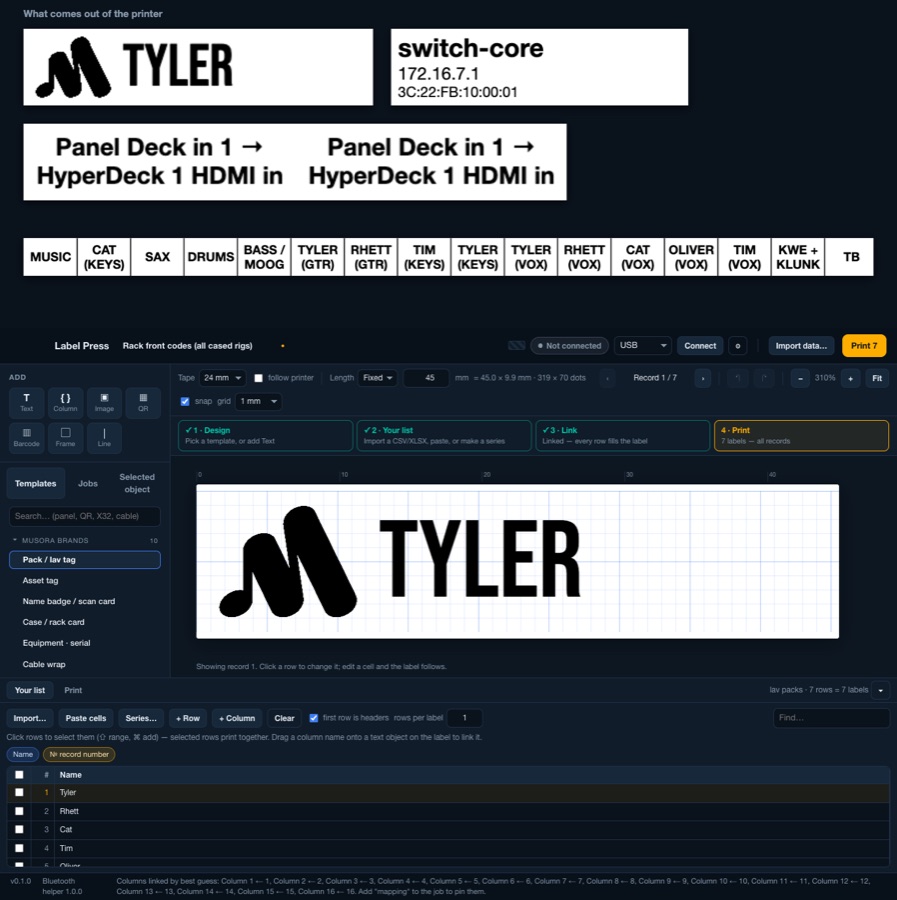
Task: Insert a Frame shape
Action: (65, 437)
